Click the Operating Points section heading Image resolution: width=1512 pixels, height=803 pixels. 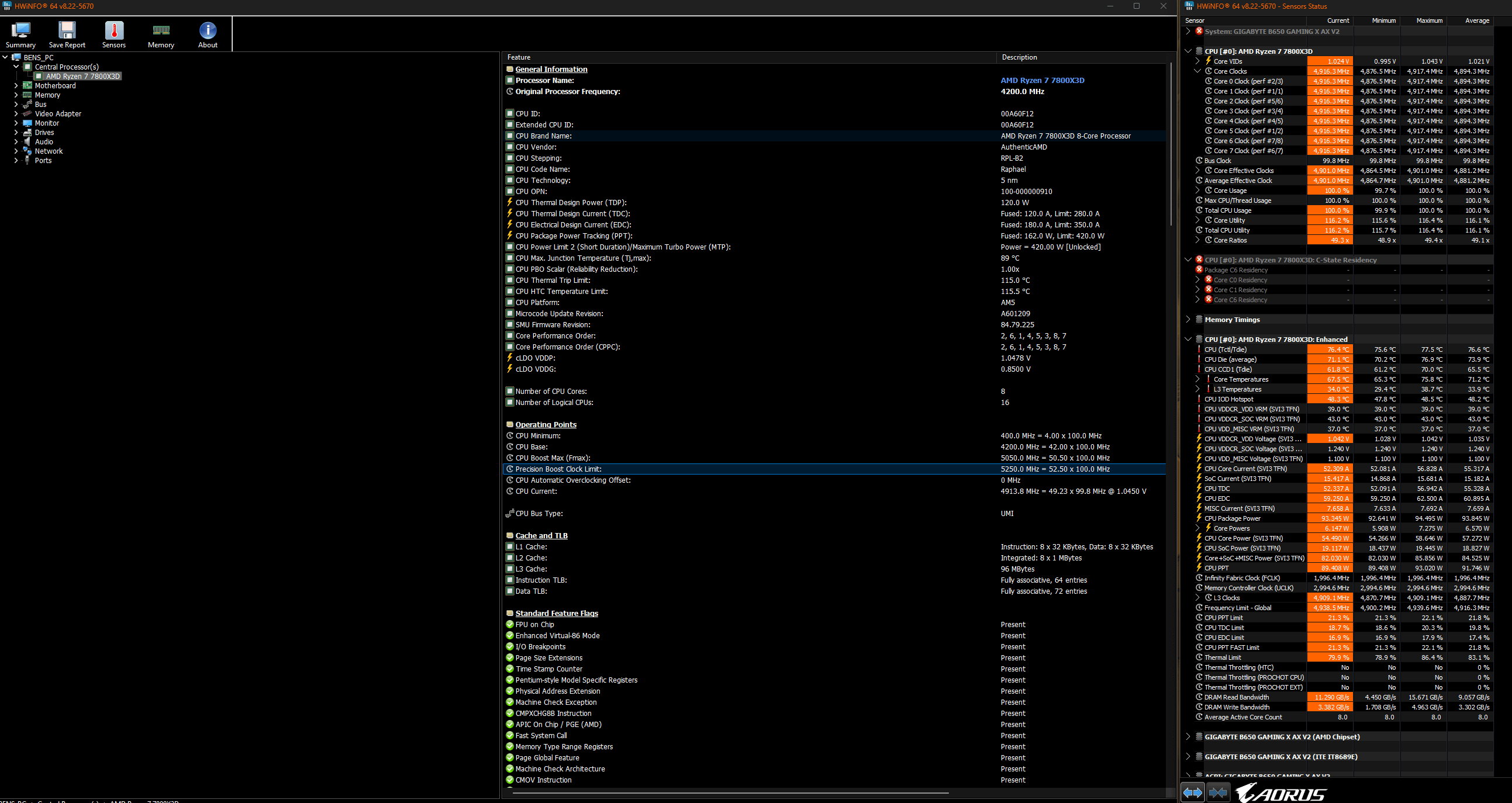pos(546,425)
